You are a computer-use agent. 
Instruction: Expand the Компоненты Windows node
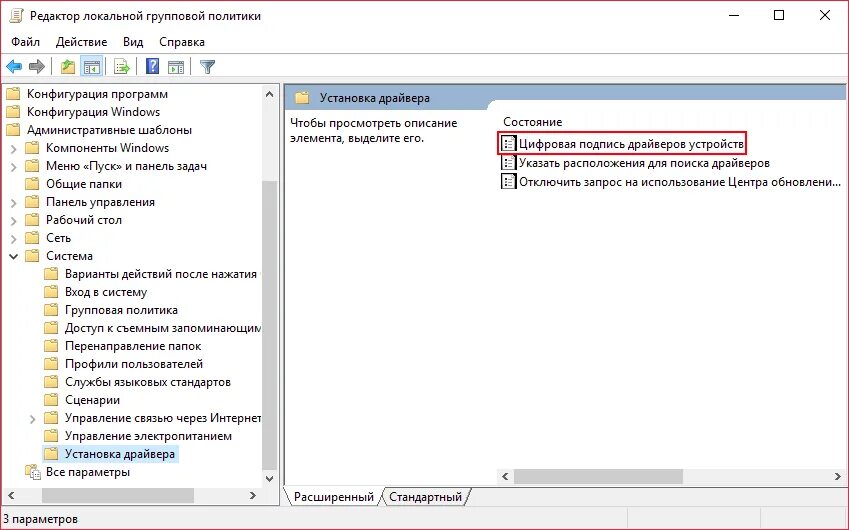[14, 148]
